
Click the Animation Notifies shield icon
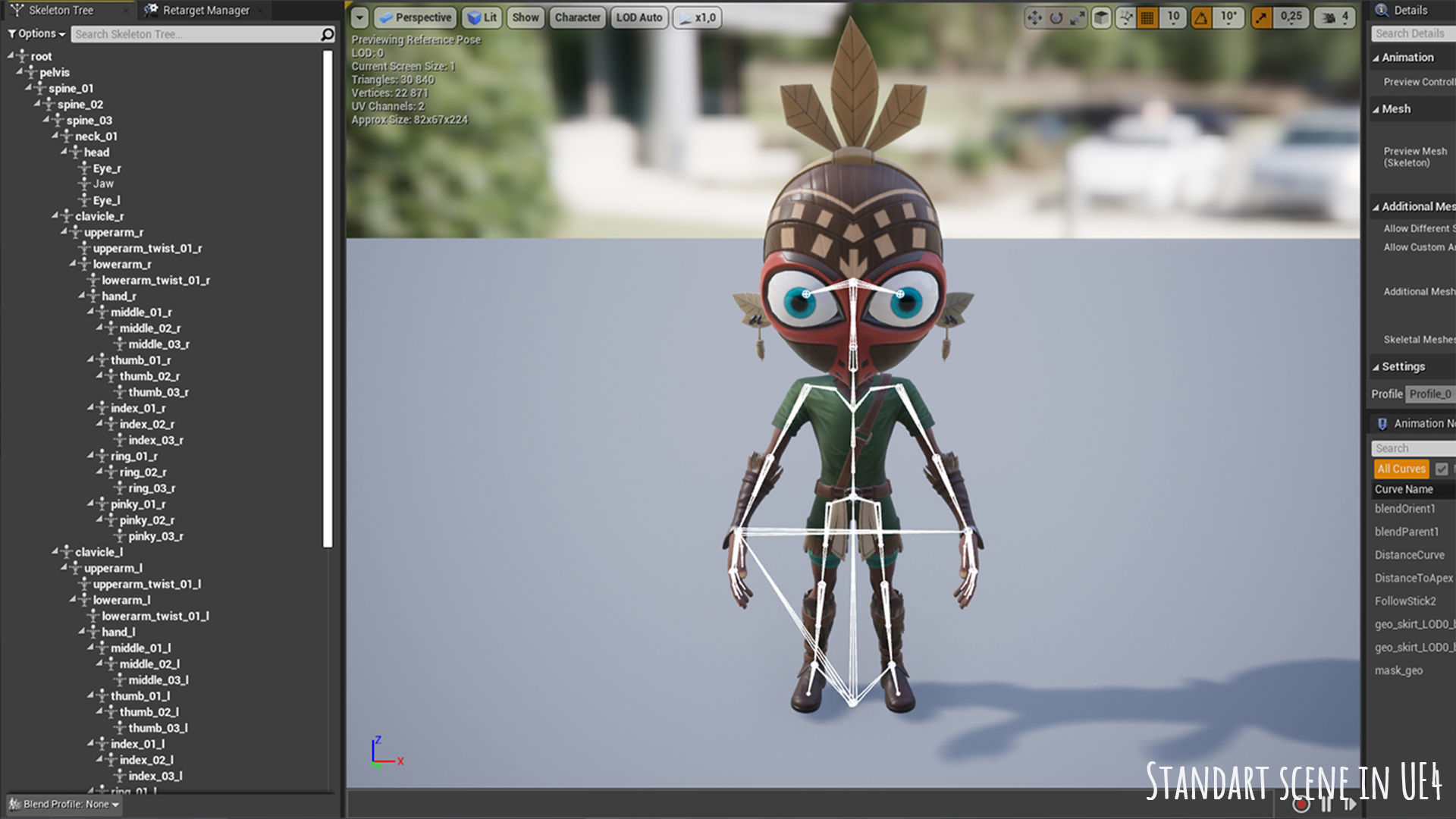point(1382,424)
